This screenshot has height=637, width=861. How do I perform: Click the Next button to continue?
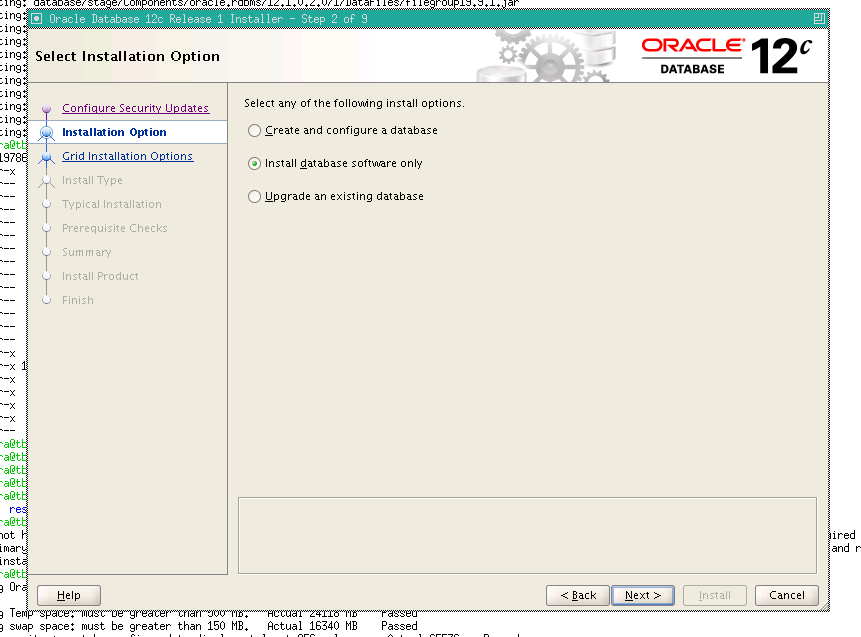tap(642, 595)
